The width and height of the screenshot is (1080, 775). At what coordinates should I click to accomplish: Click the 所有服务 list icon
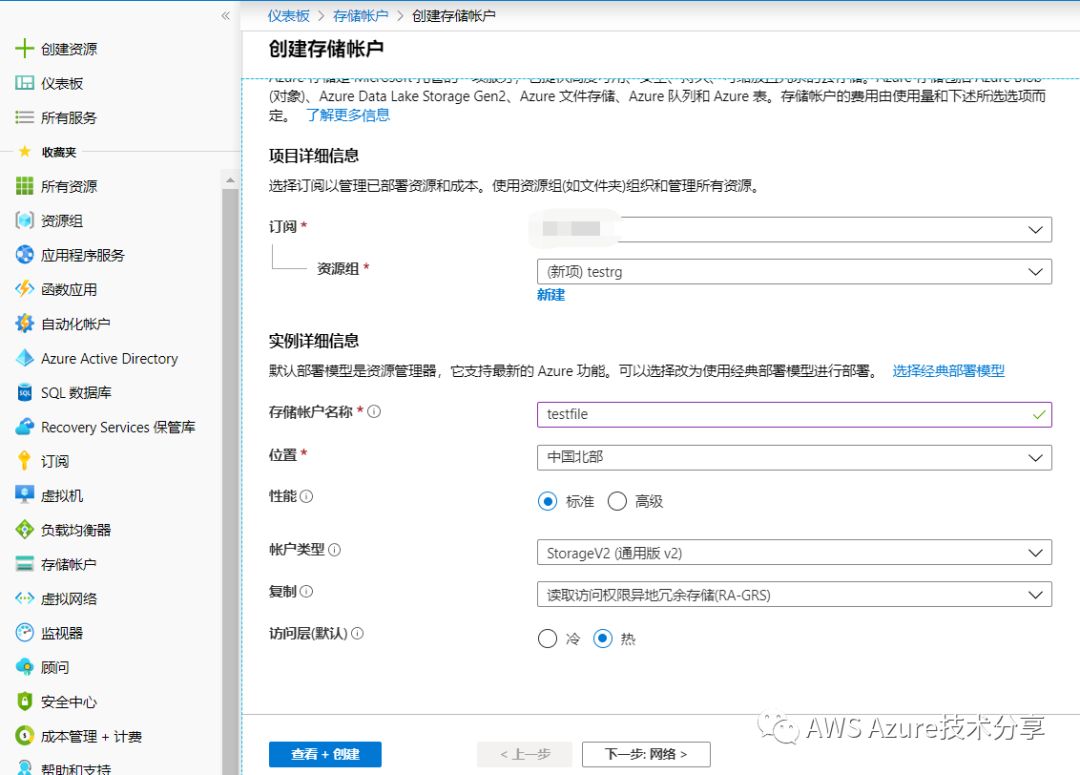tap(24, 117)
